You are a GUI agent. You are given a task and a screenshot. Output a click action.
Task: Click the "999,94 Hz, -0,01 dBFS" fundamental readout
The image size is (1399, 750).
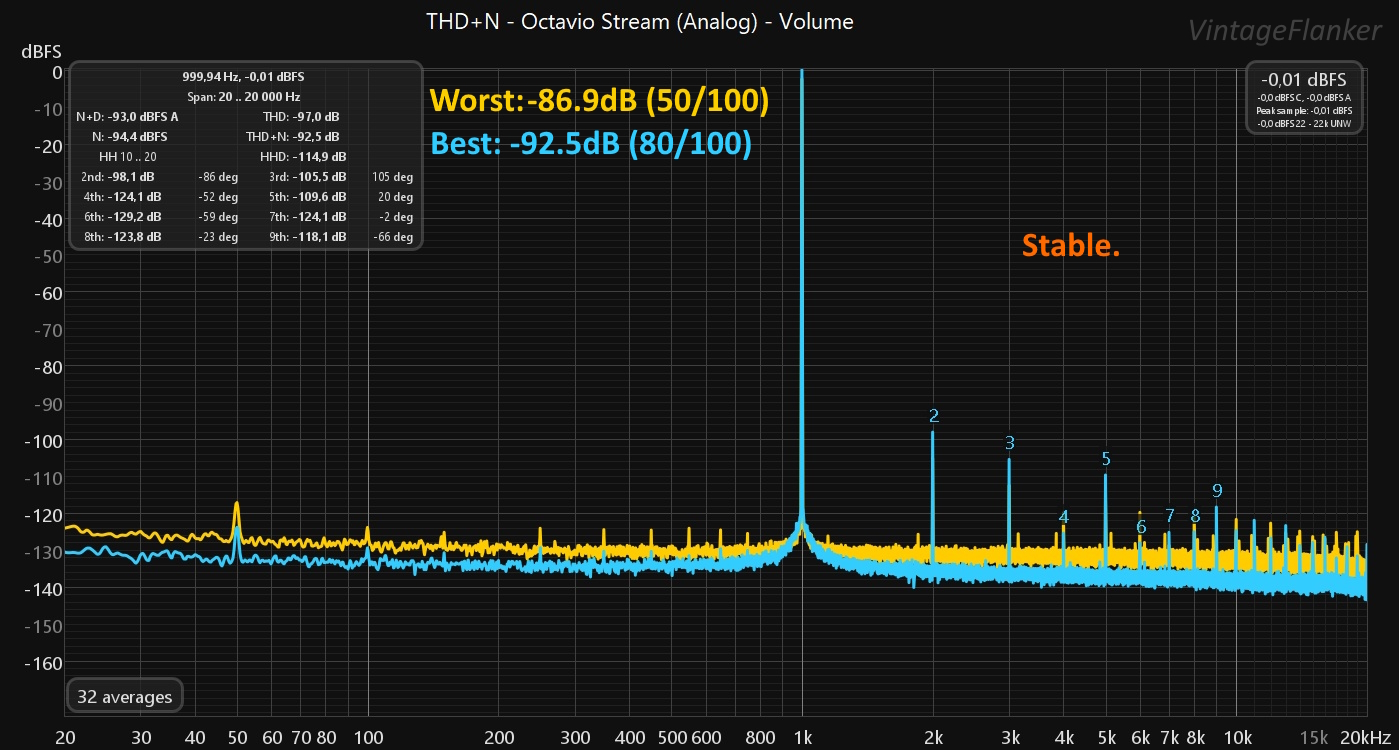coord(243,77)
